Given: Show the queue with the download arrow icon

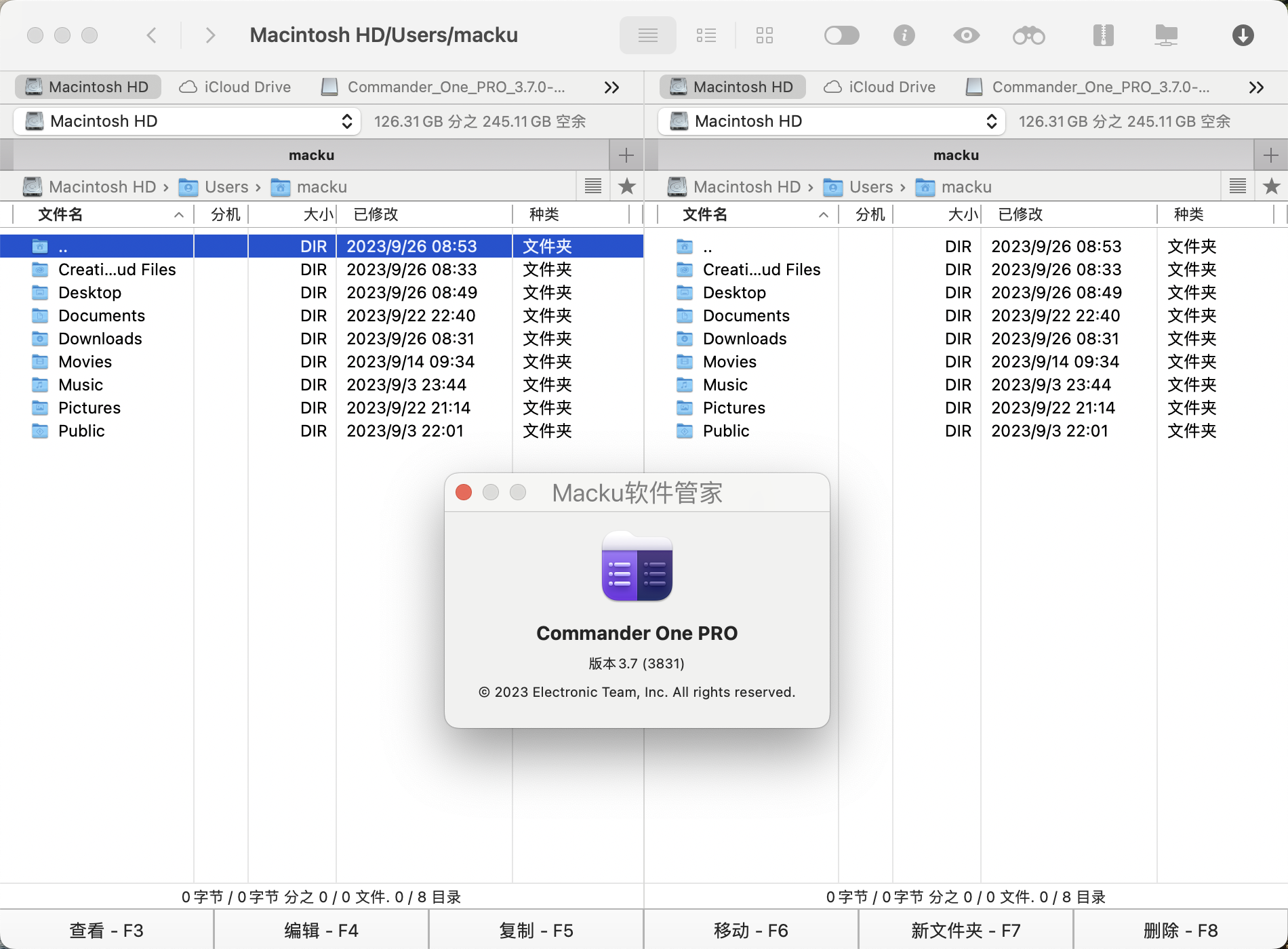Looking at the screenshot, I should click(1243, 35).
